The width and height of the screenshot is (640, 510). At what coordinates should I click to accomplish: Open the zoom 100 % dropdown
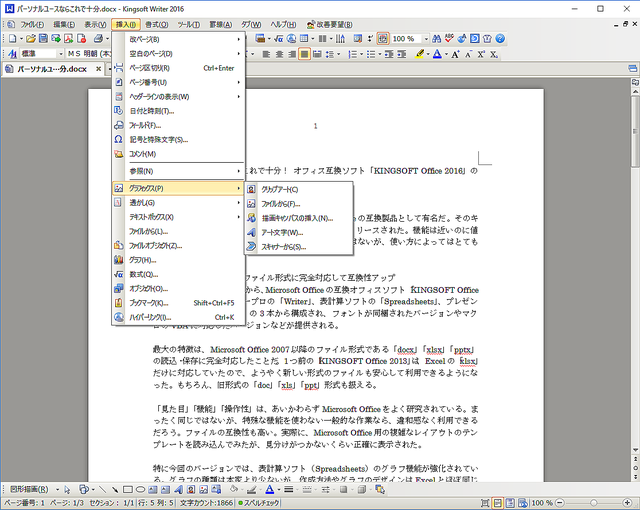[x=426, y=39]
